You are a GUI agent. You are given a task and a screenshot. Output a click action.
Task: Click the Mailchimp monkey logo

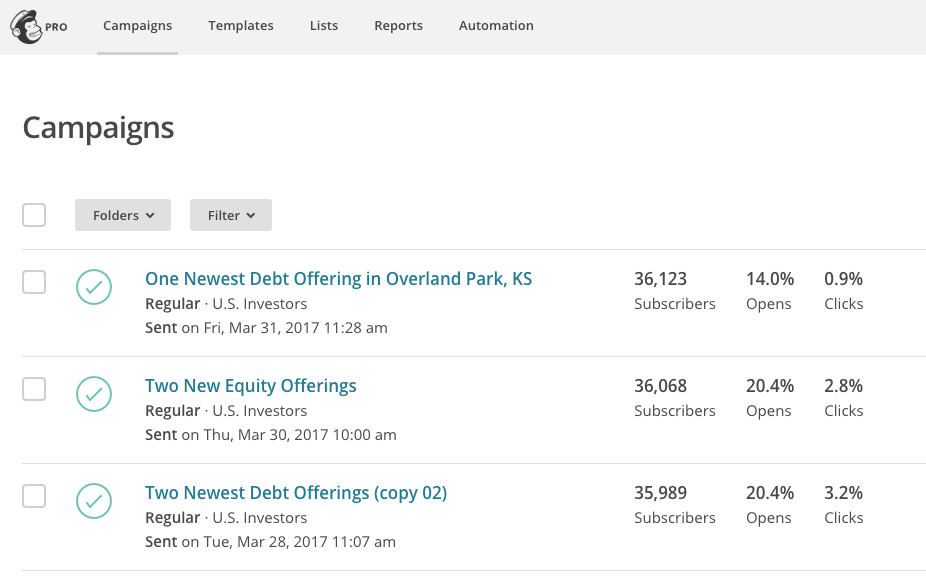click(x=27, y=27)
